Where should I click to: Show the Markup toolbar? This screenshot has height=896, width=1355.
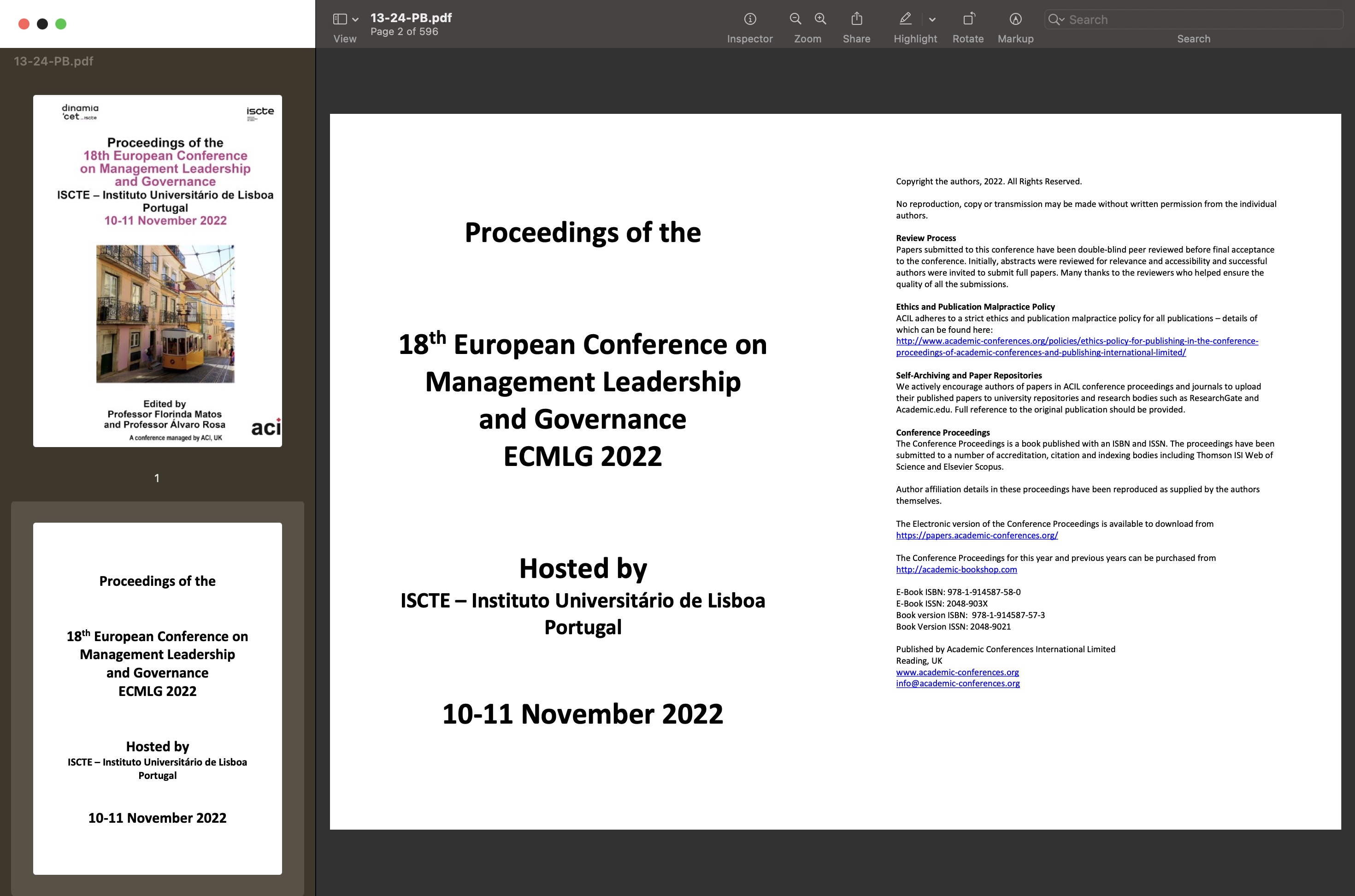click(1015, 19)
